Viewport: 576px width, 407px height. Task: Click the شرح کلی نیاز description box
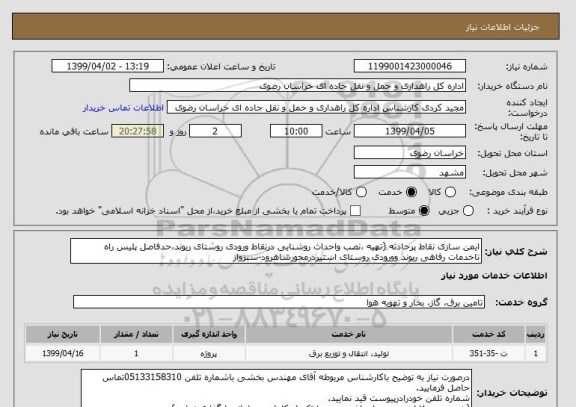tap(276, 251)
